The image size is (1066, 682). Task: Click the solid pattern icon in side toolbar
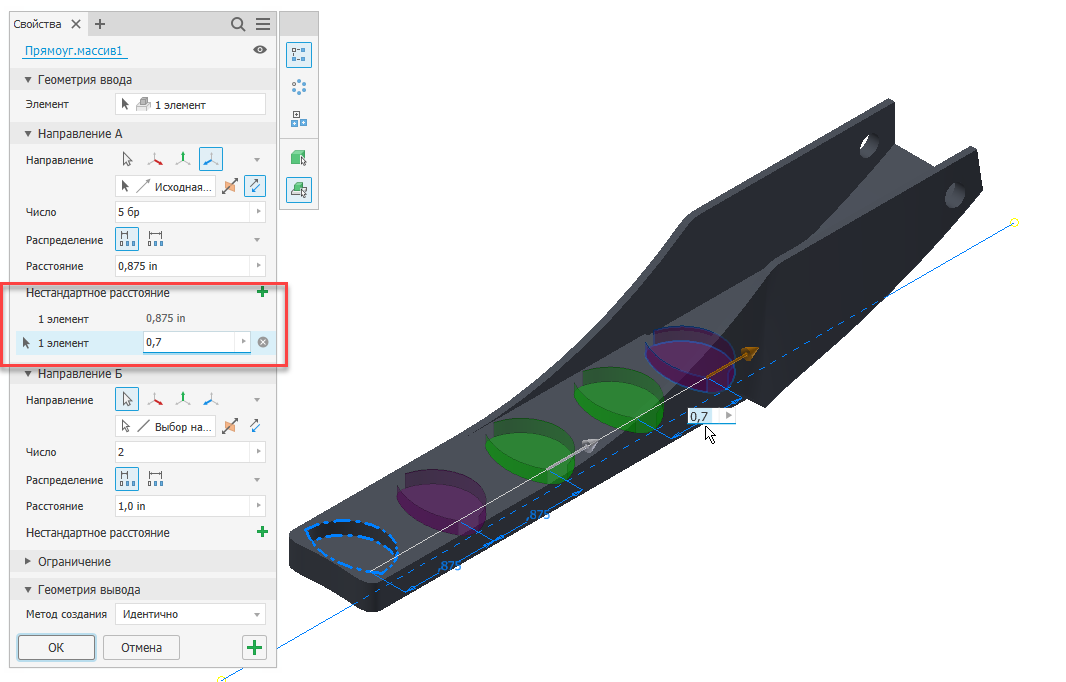299,158
